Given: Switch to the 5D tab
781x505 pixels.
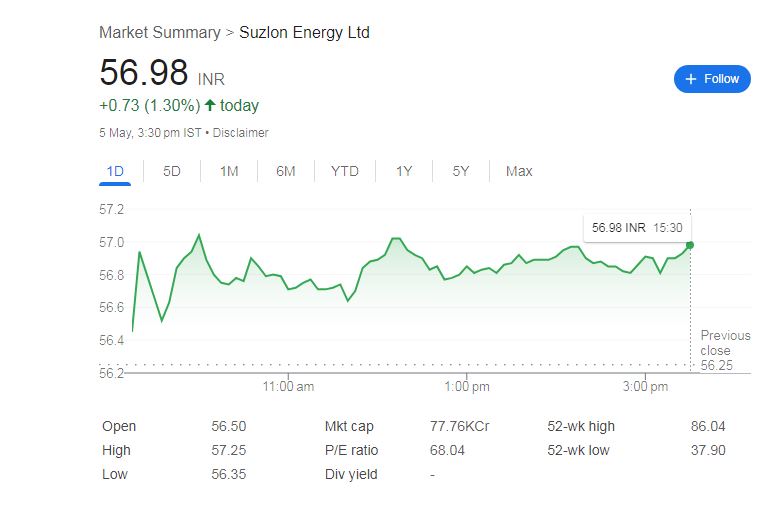Looking at the screenshot, I should 172,172.
